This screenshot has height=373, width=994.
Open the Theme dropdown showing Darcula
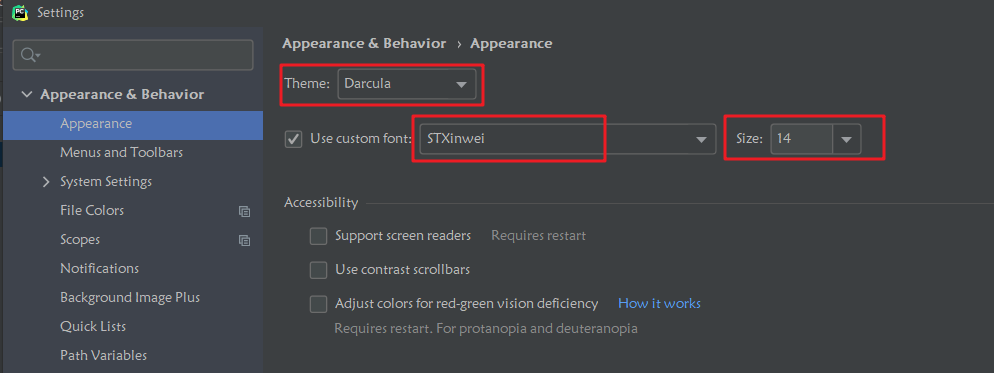[406, 84]
